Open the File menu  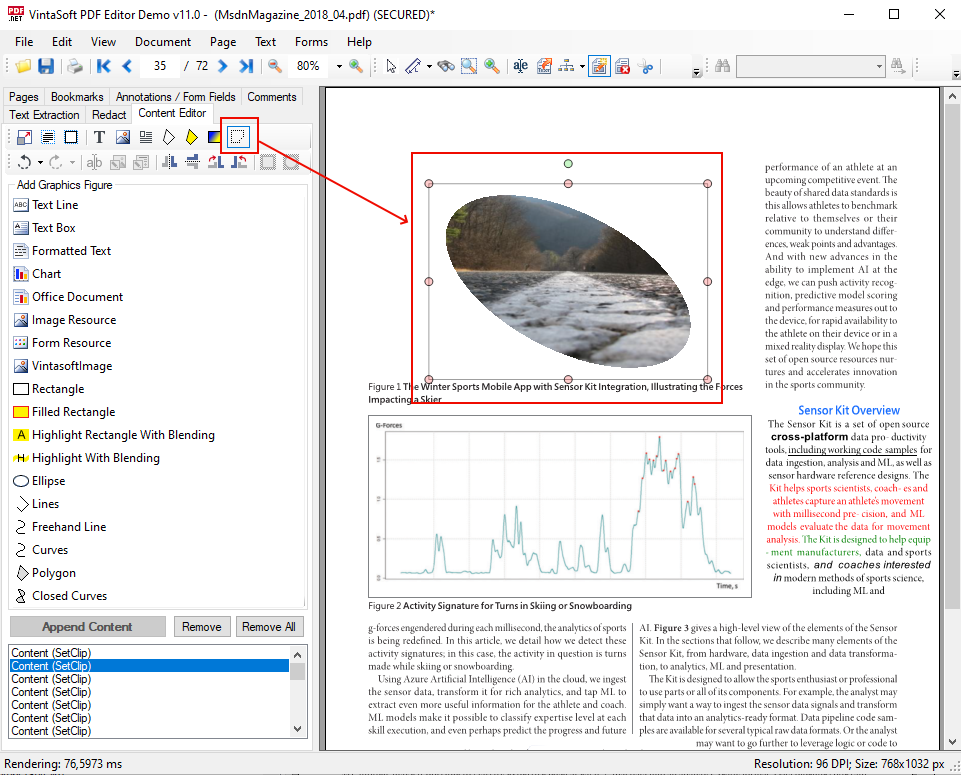24,42
